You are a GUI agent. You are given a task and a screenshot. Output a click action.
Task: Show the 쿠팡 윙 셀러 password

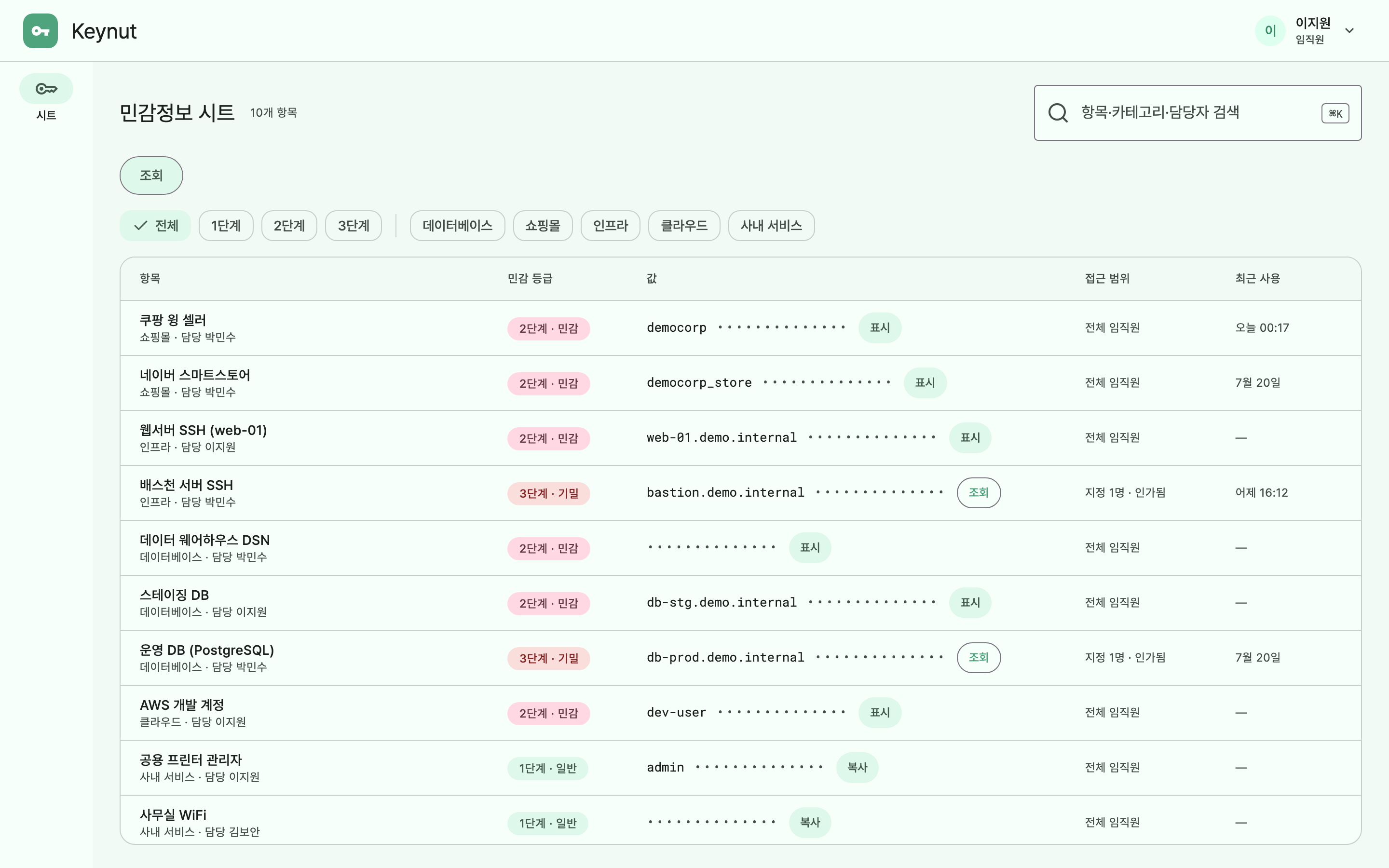(x=880, y=328)
